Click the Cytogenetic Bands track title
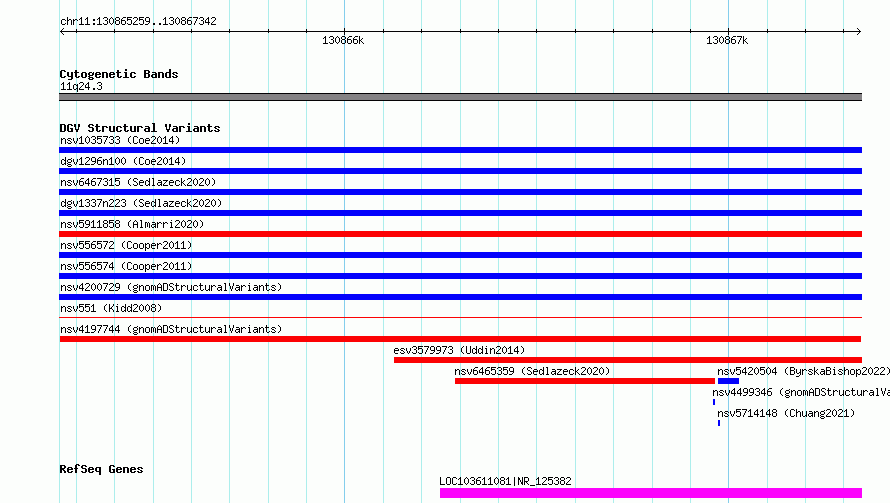Image resolution: width=890 pixels, height=503 pixels. (x=119, y=74)
